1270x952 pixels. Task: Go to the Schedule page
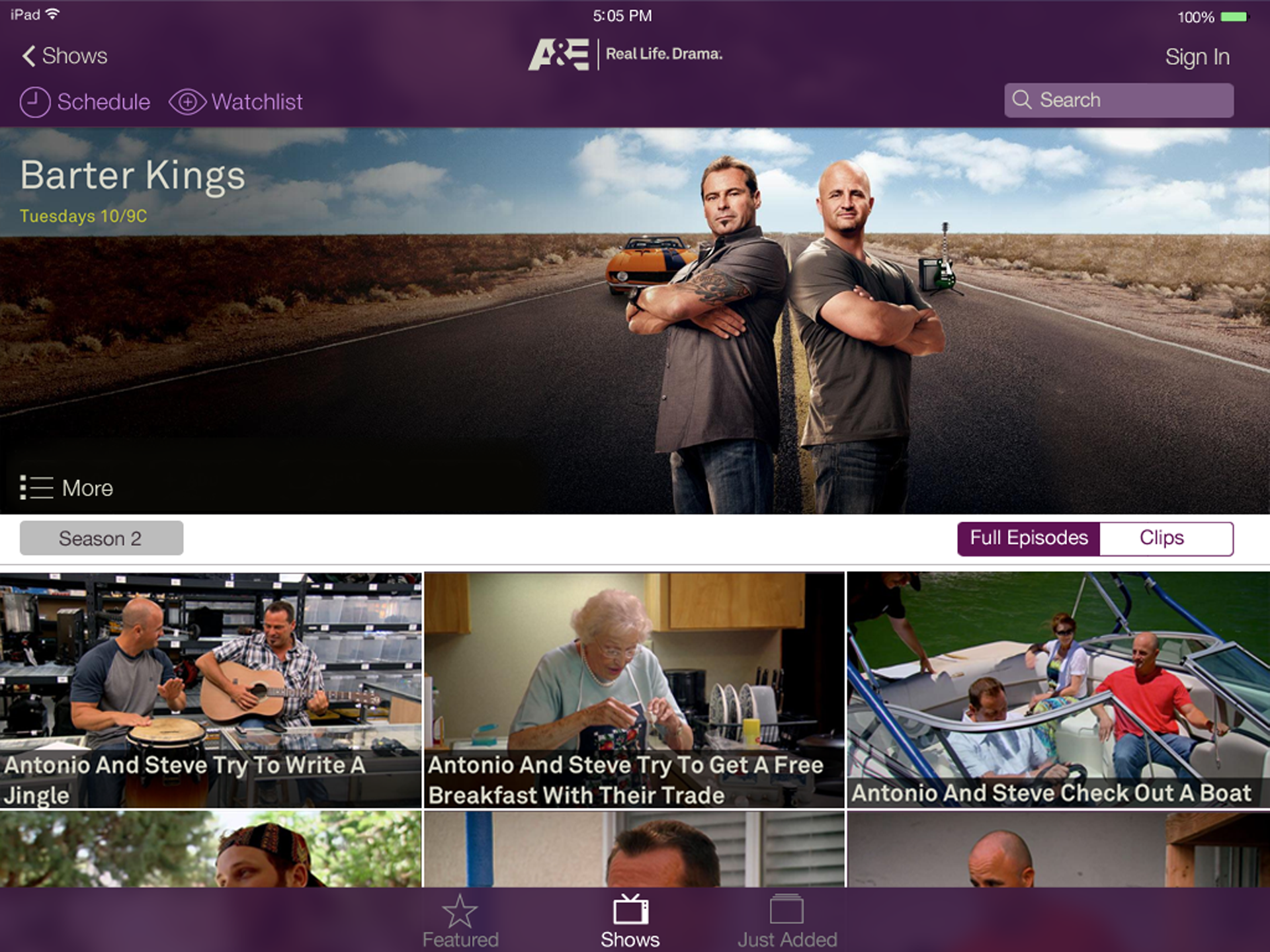pyautogui.click(x=104, y=102)
